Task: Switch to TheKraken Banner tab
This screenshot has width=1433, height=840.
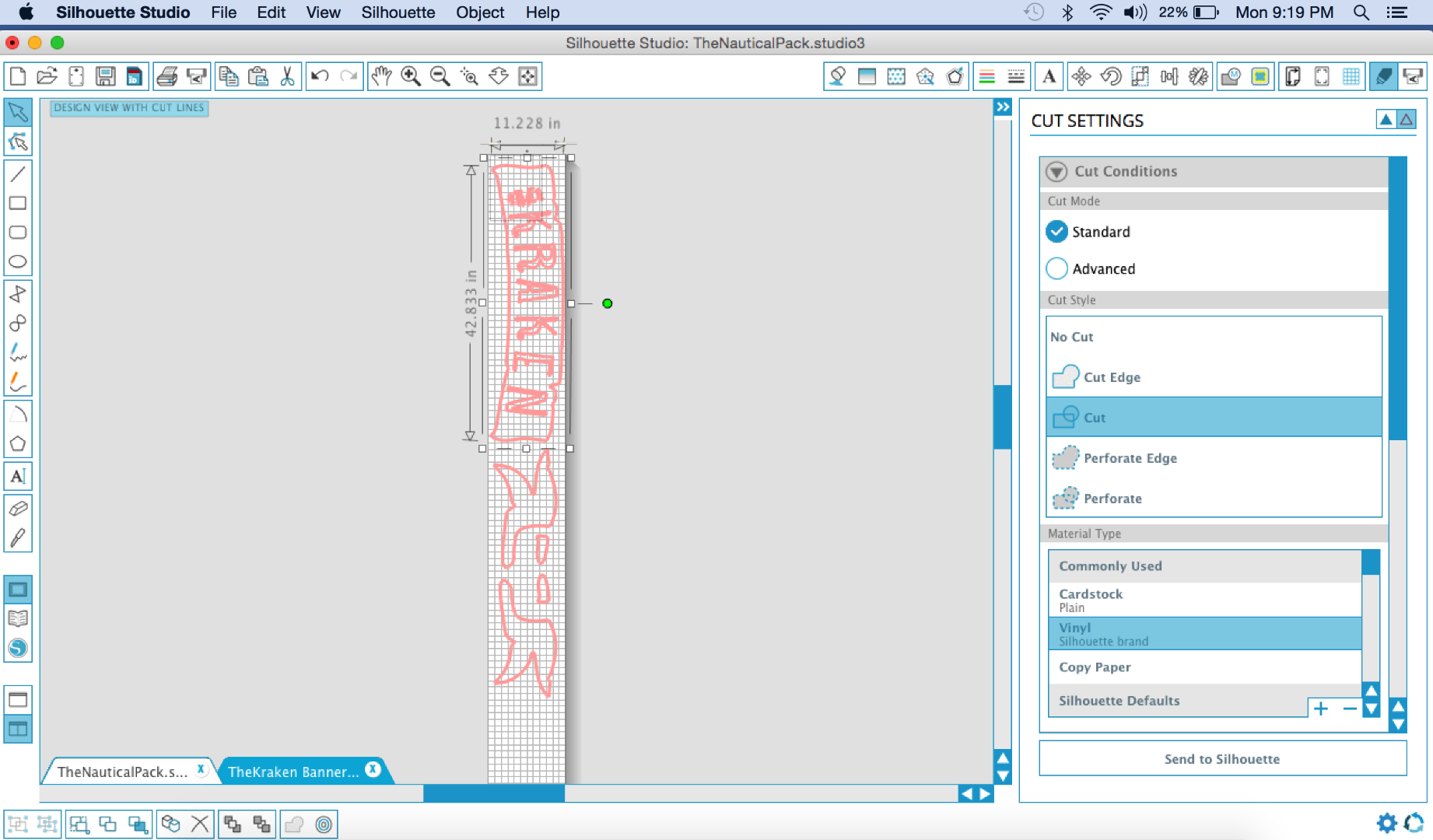Action: (293, 772)
